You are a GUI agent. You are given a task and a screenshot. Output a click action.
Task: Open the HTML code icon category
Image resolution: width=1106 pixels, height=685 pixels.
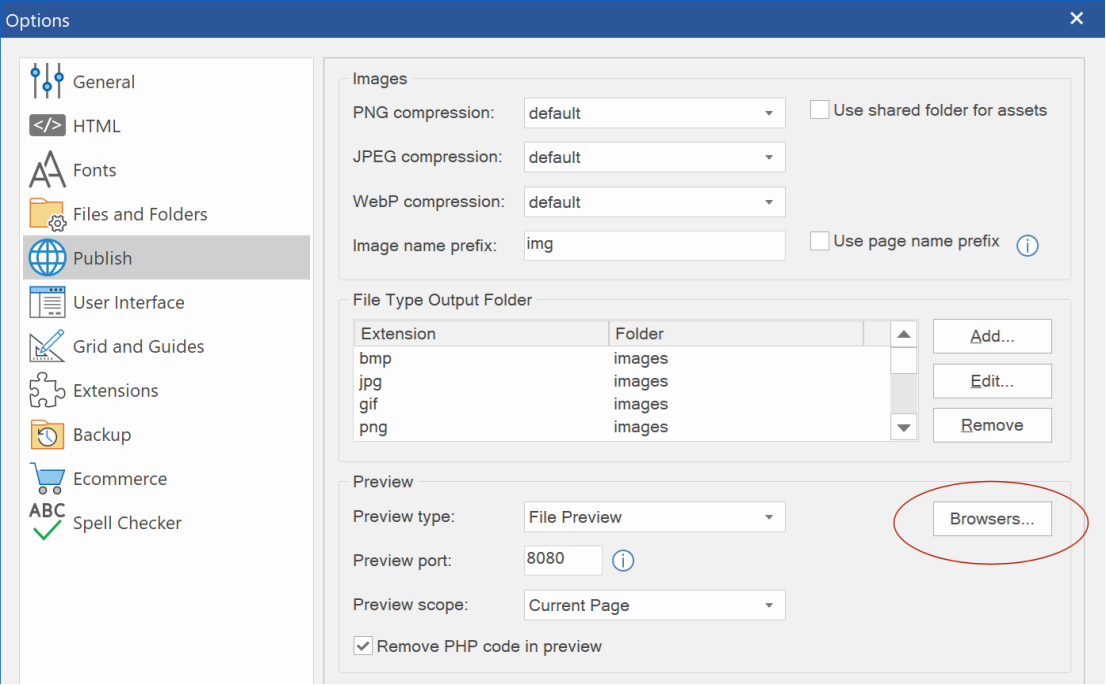pyautogui.click(x=47, y=126)
